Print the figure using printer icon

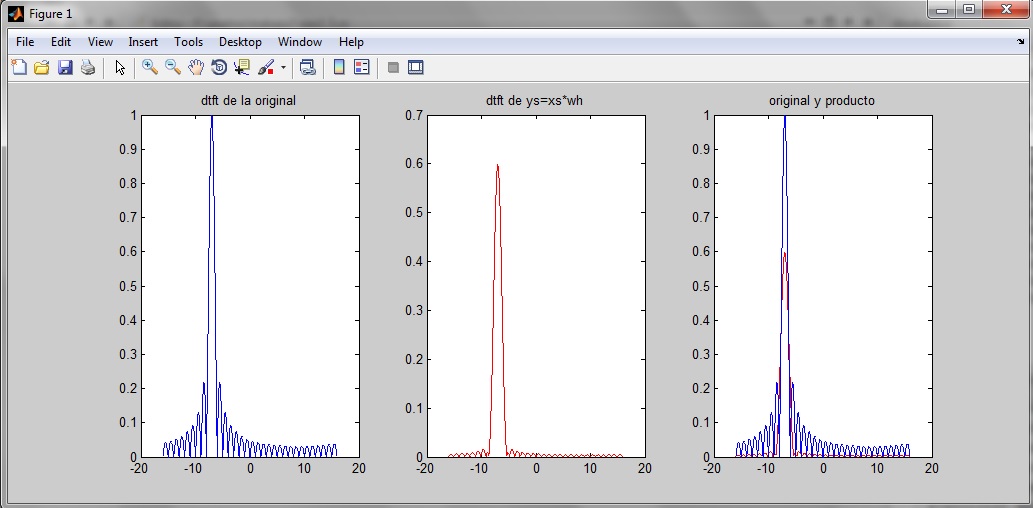coord(88,68)
